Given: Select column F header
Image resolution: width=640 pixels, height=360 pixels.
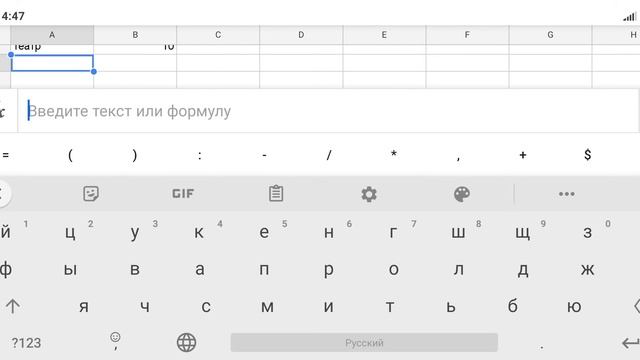Looking at the screenshot, I should coord(467,35).
